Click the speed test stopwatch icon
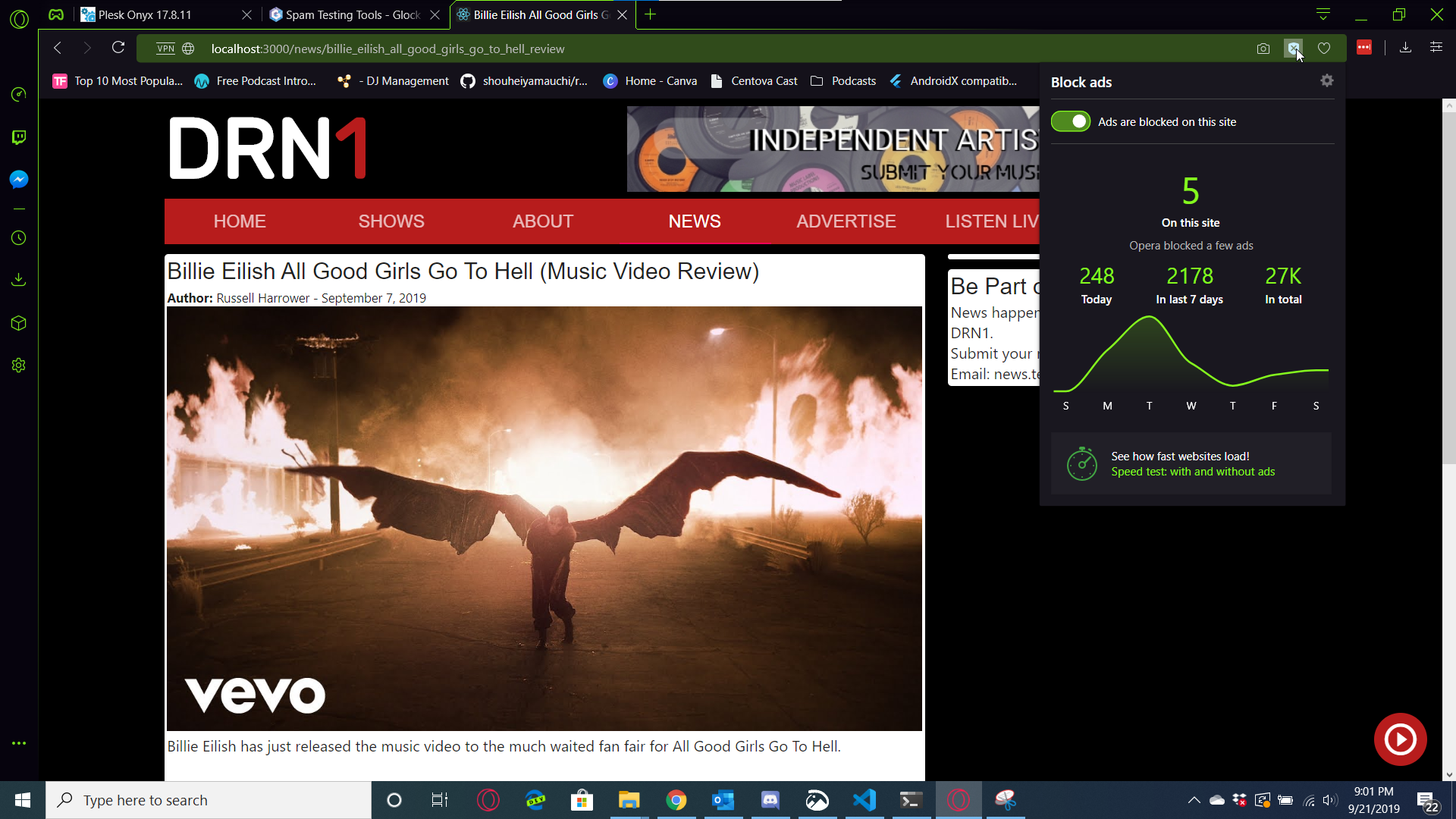The width and height of the screenshot is (1456, 819). 1082,463
